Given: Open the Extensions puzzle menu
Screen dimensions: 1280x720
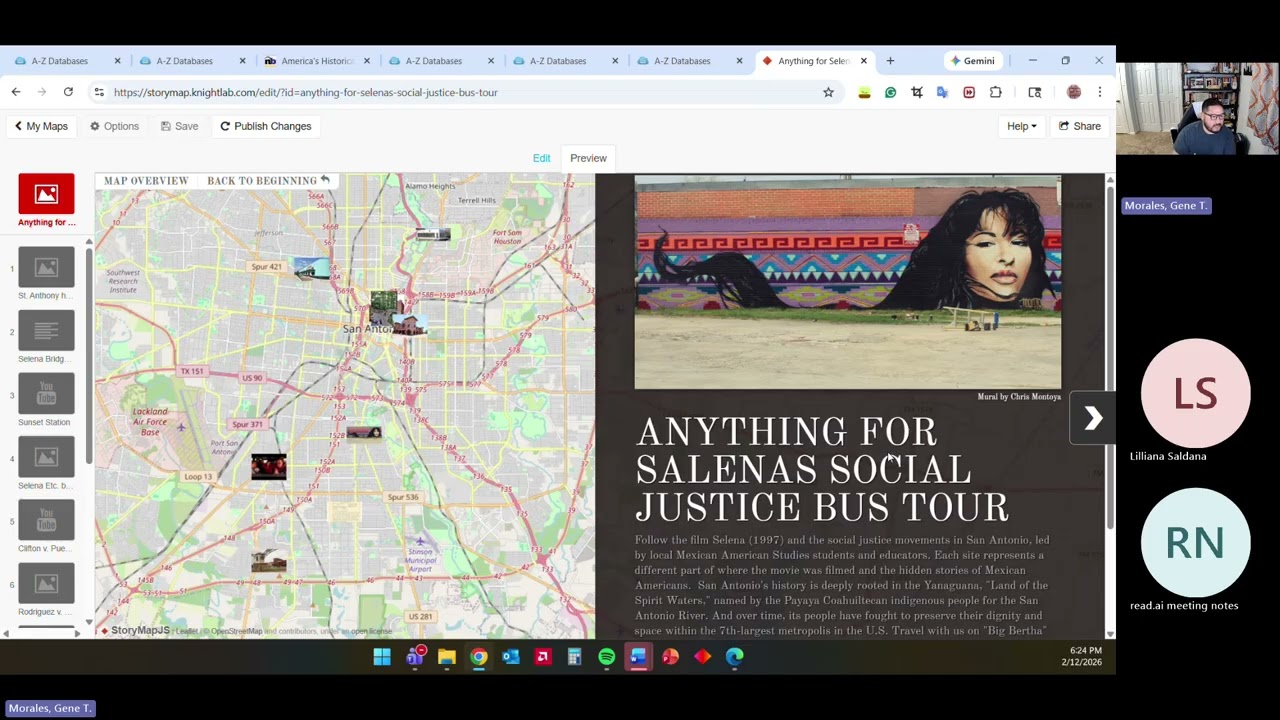Looking at the screenshot, I should (x=995, y=92).
